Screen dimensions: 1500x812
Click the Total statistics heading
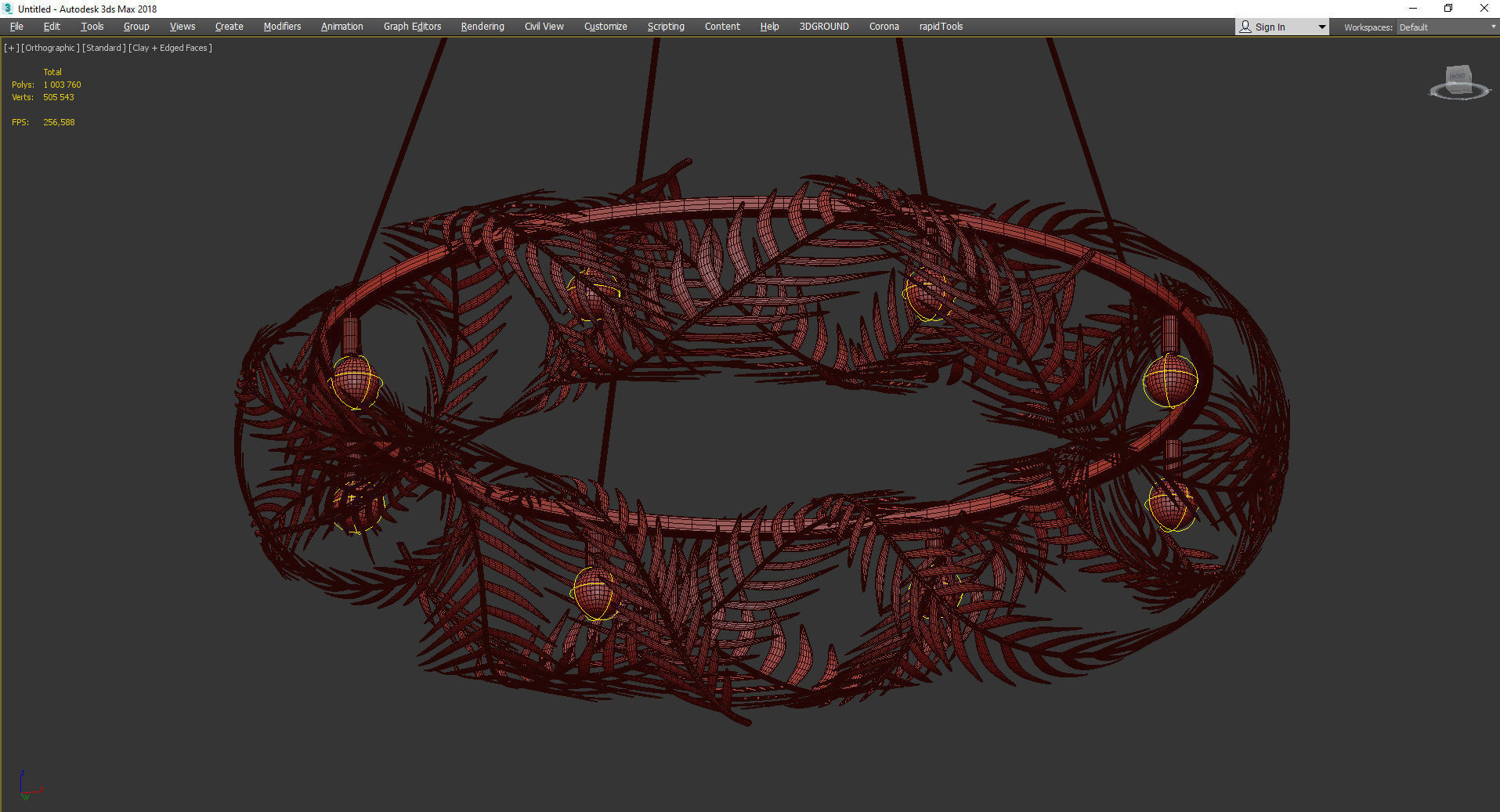point(52,72)
